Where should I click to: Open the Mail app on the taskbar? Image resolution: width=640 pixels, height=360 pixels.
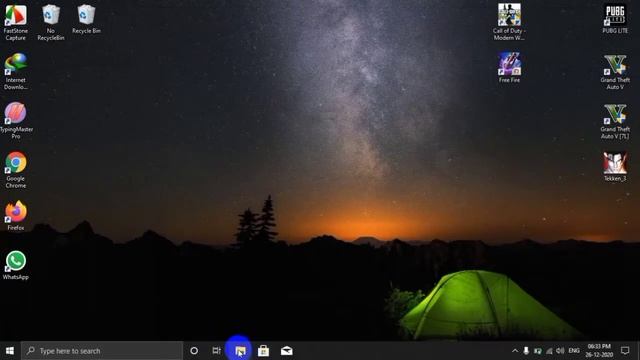(287, 351)
